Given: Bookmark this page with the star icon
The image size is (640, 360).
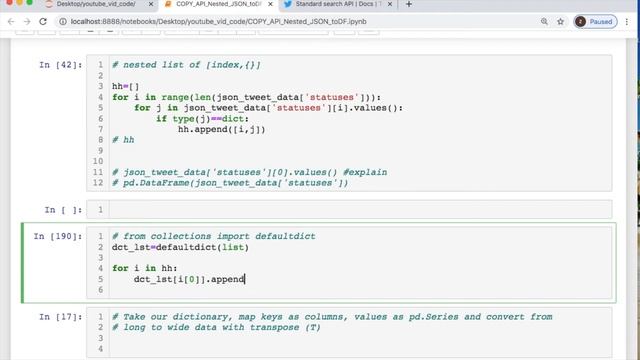Looking at the screenshot, I should [560, 22].
